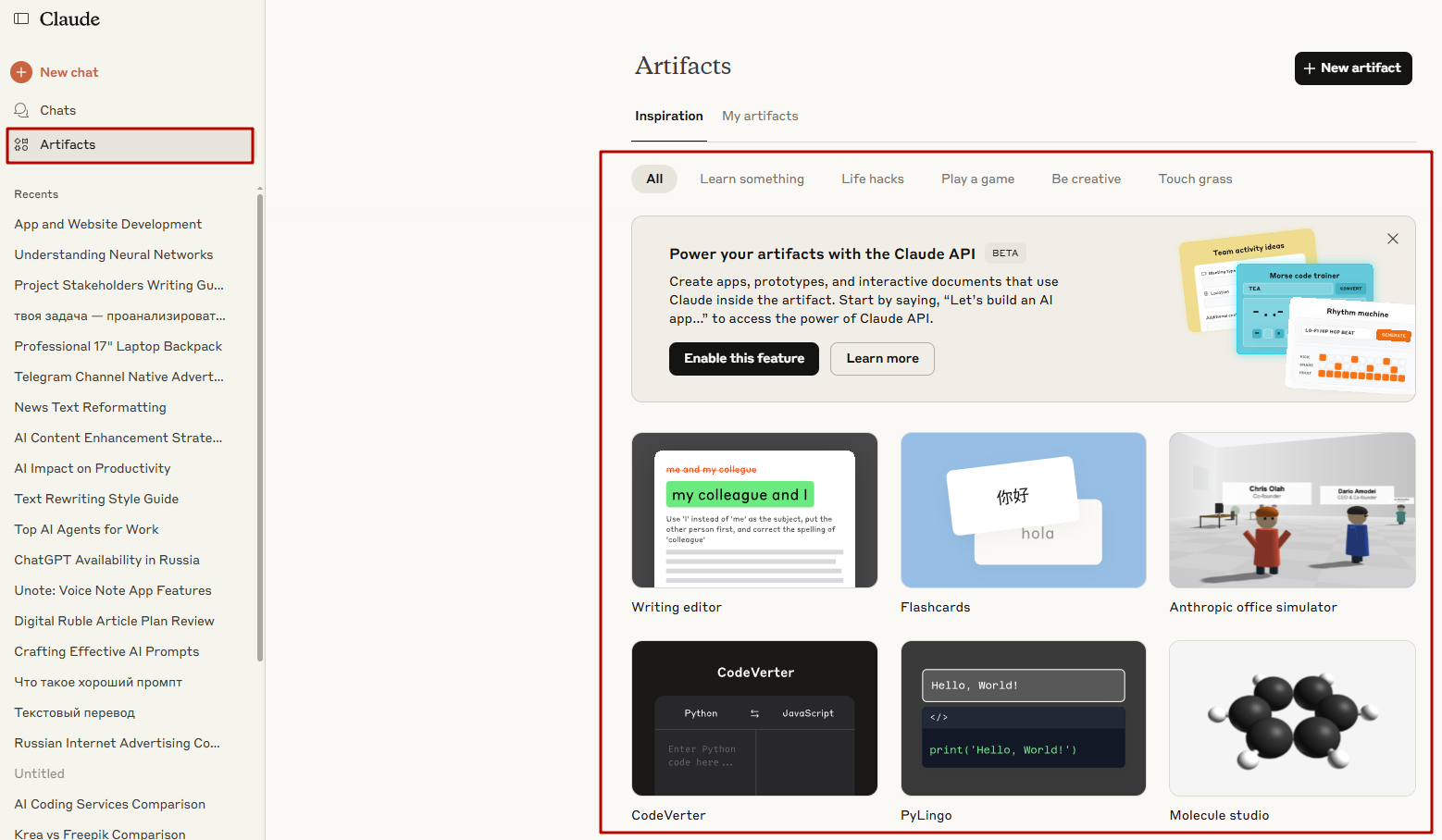This screenshot has height=840, width=1442.
Task: Filter by Be creative category
Action: (1086, 179)
